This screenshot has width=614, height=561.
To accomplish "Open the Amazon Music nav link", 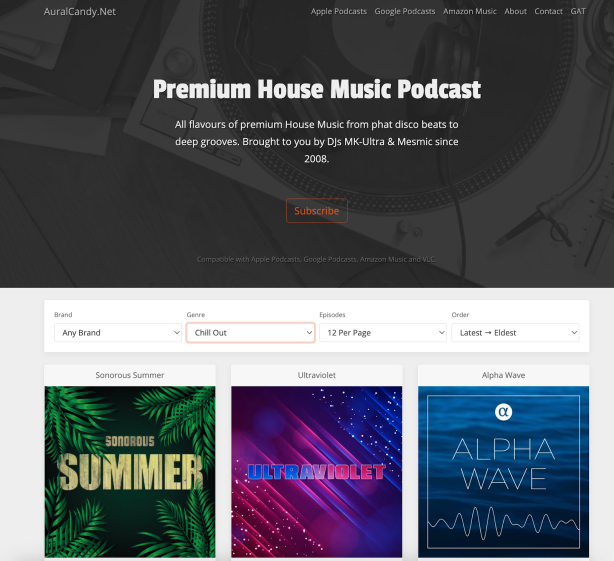I will coord(470,11).
